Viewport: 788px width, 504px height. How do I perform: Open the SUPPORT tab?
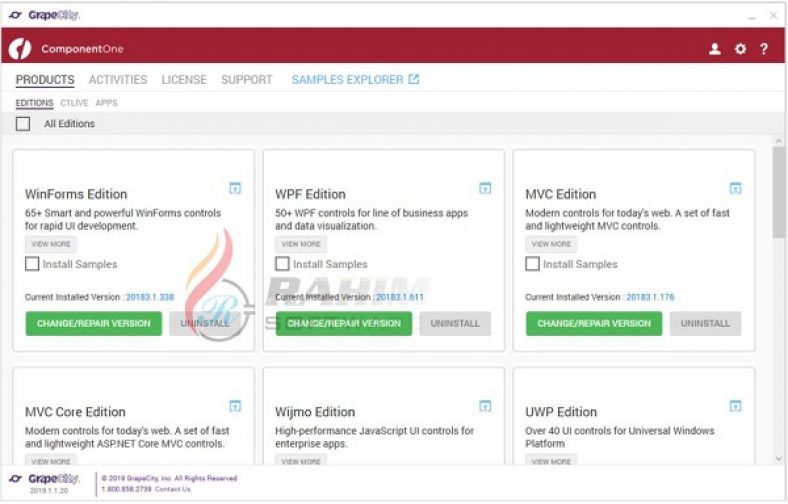(x=246, y=80)
